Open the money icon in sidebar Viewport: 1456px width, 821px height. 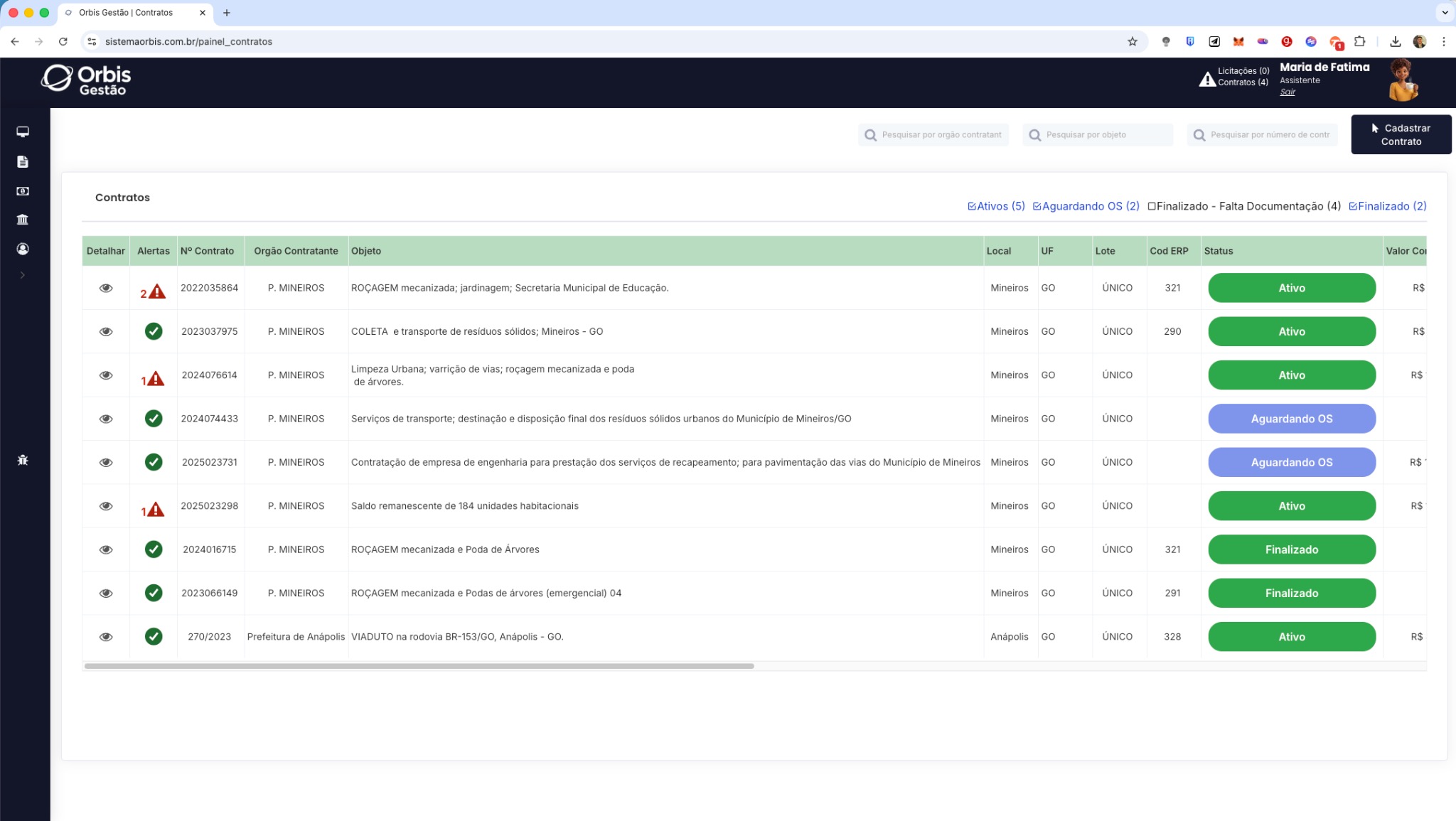pos(23,191)
